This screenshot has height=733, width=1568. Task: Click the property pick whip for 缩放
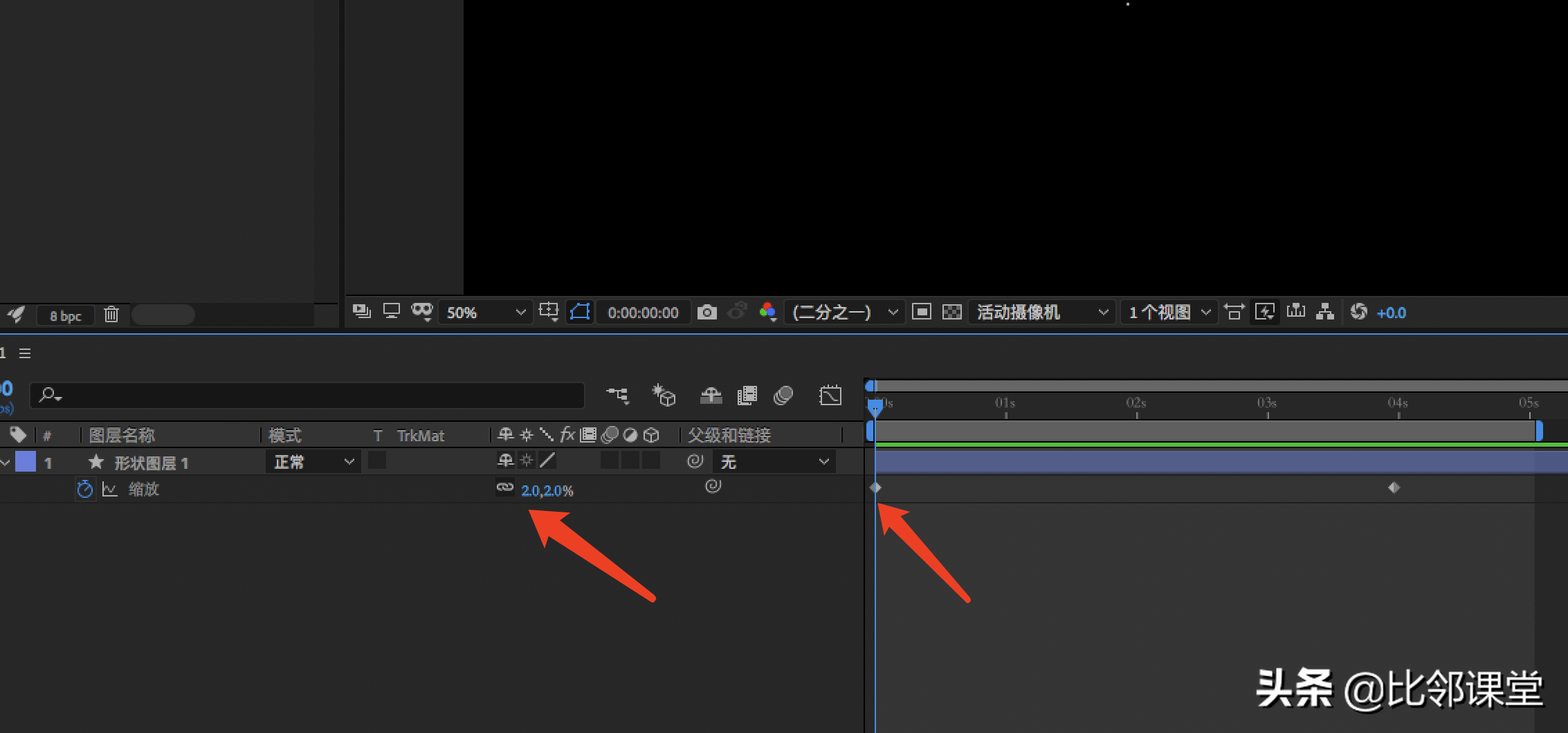point(713,486)
